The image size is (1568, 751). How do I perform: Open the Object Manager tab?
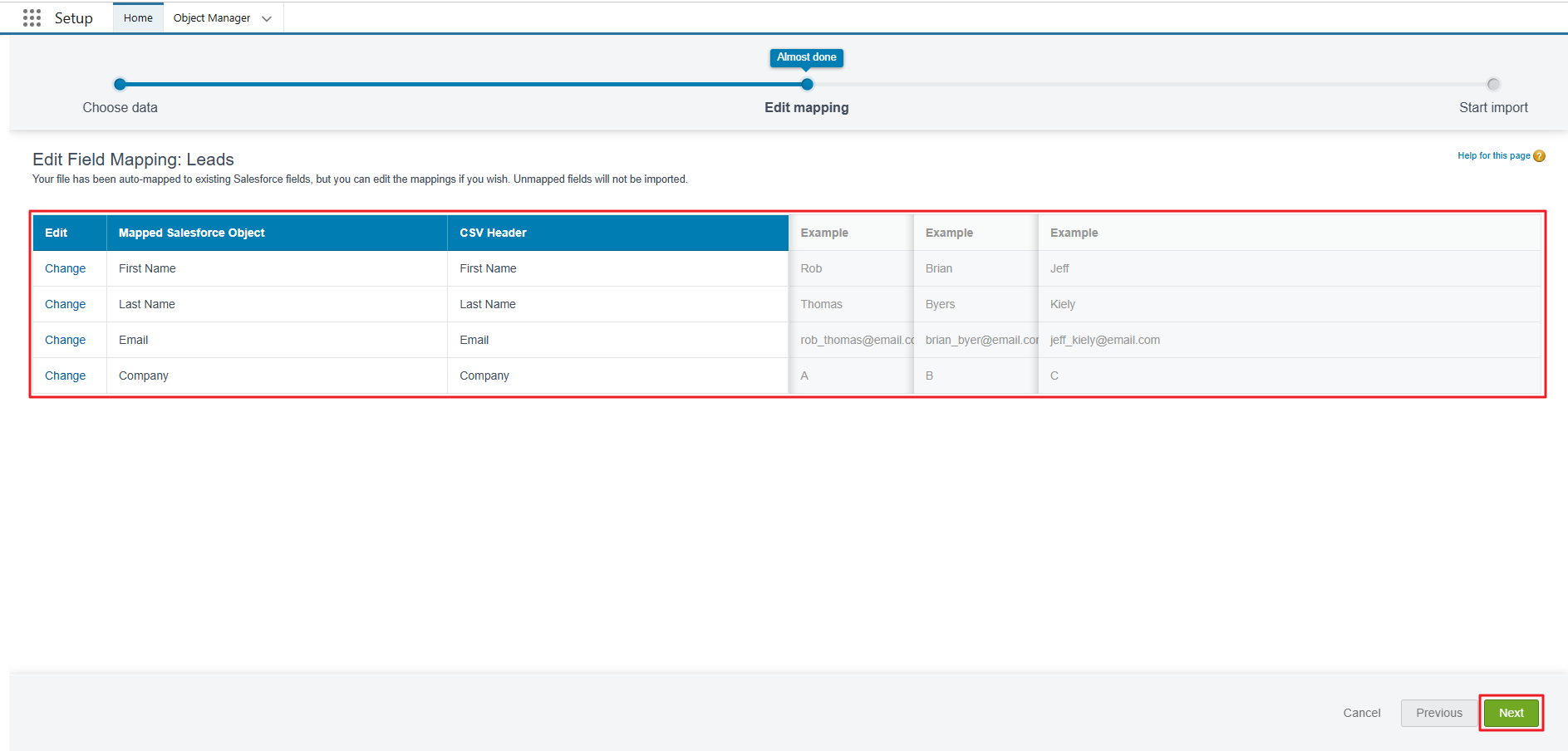211,18
